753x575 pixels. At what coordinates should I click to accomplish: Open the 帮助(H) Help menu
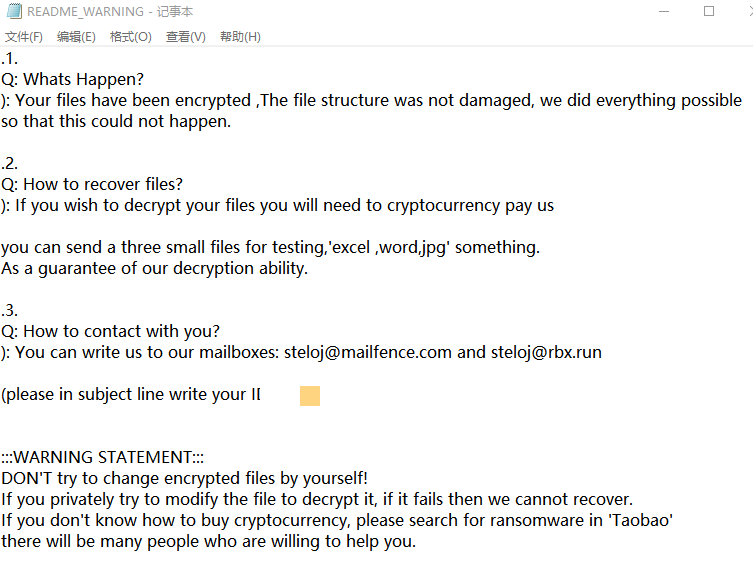coord(240,37)
